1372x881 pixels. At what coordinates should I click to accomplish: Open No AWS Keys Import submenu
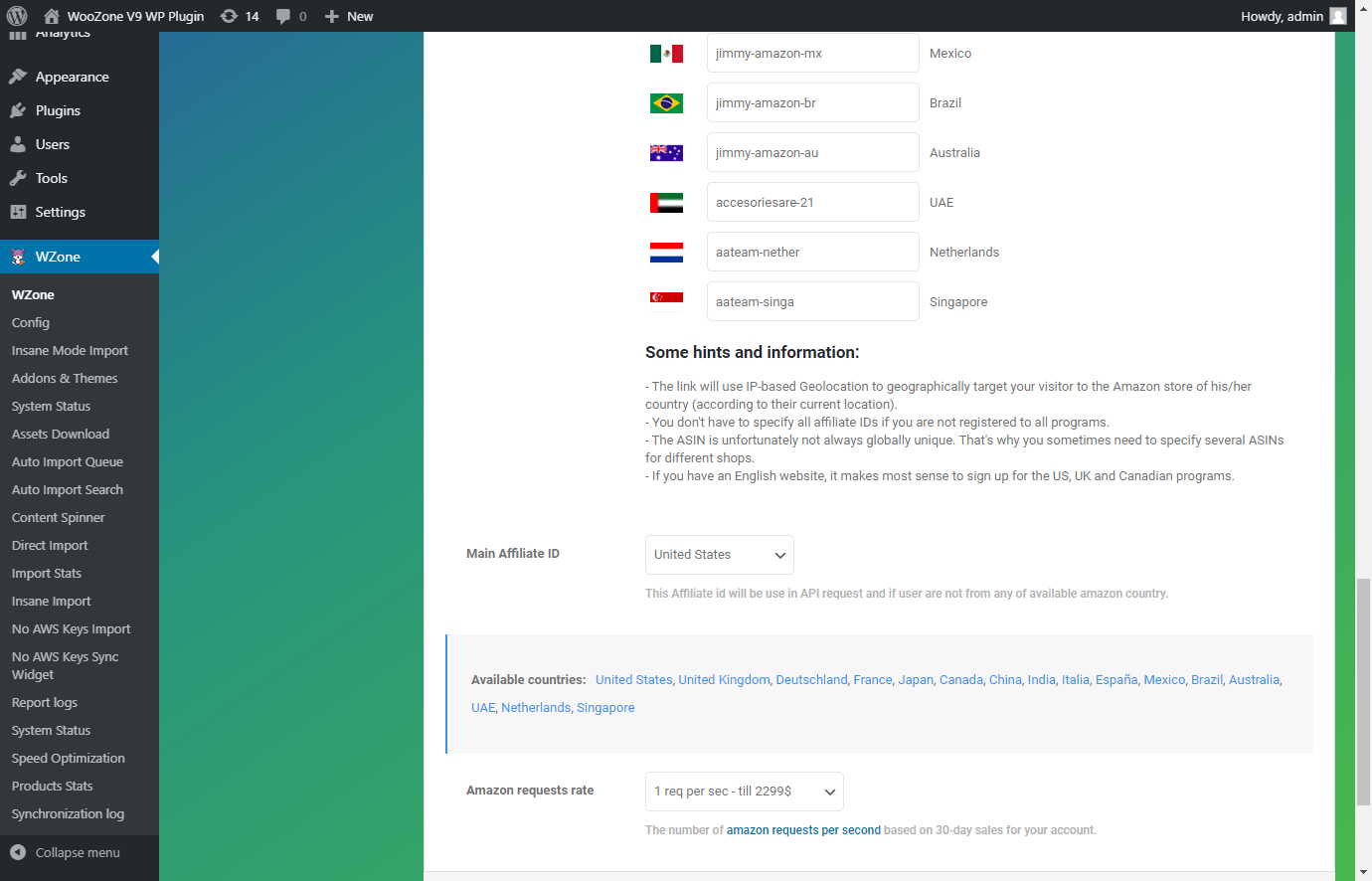pyautogui.click(x=71, y=628)
